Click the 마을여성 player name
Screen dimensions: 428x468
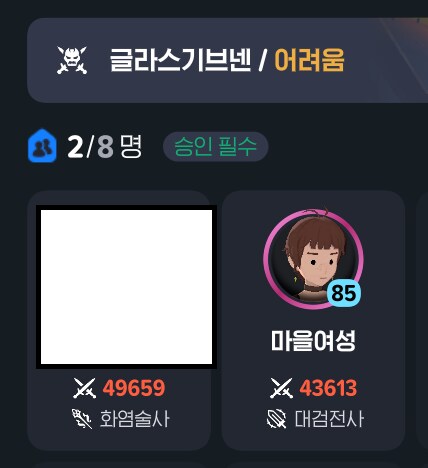coord(313,341)
